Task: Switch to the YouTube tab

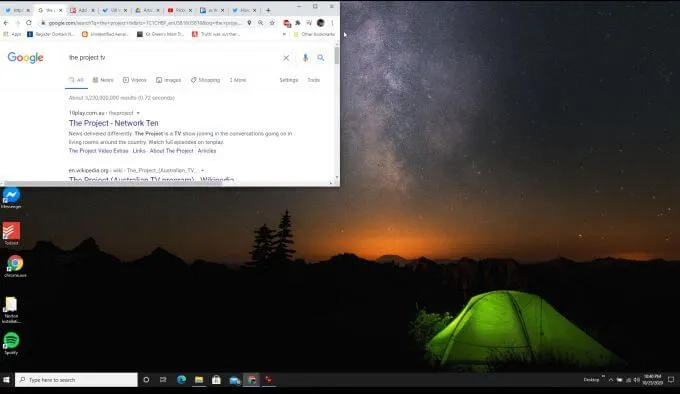Action: point(179,10)
